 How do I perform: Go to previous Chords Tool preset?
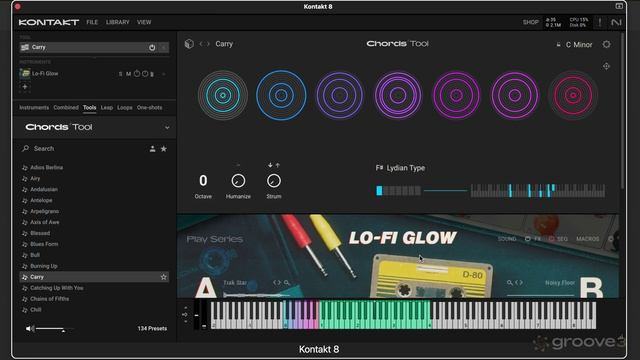click(x=201, y=44)
